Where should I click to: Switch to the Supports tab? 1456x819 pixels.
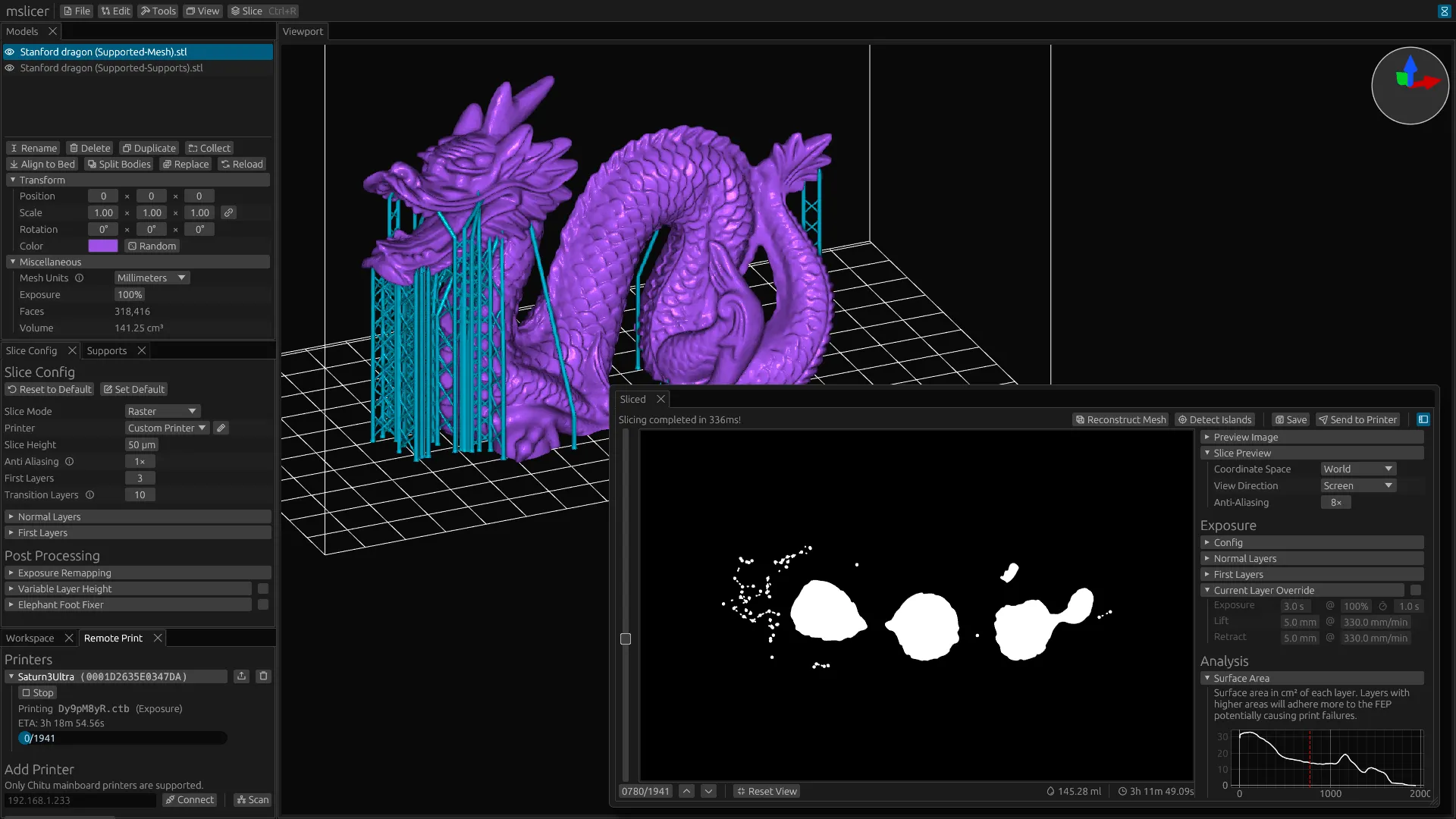[x=107, y=351]
